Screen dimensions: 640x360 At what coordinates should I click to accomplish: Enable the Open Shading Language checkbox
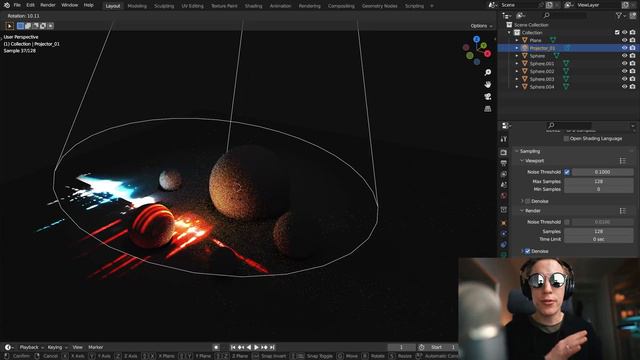click(566, 139)
